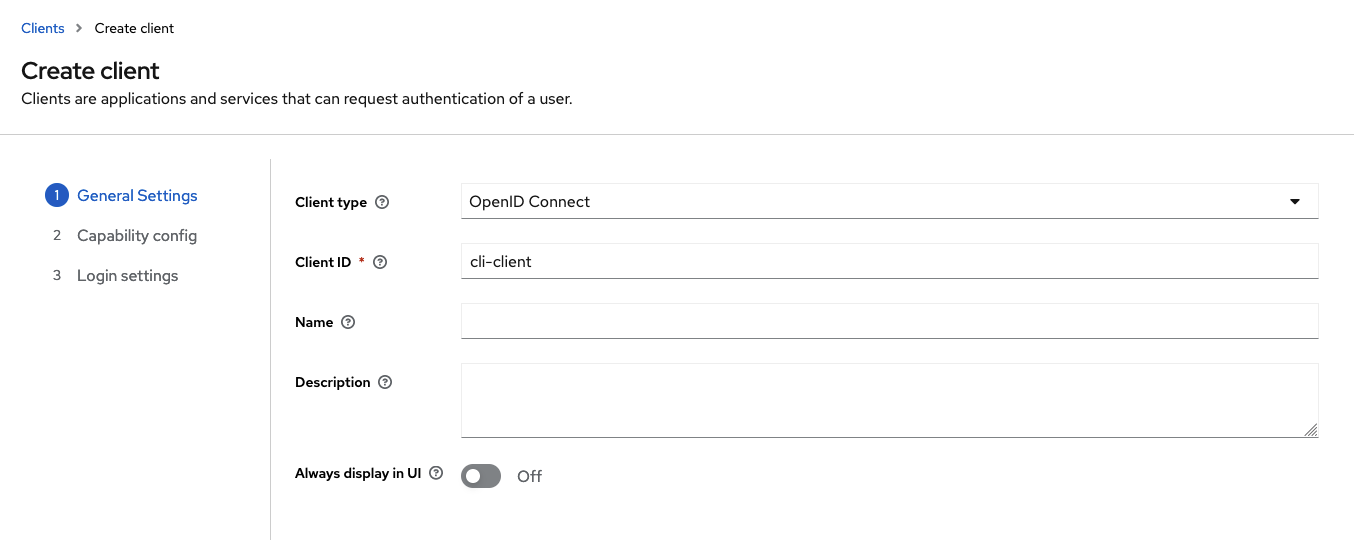1354x540 pixels.
Task: Expand the OpenID Connect client type dropdown
Action: click(889, 201)
